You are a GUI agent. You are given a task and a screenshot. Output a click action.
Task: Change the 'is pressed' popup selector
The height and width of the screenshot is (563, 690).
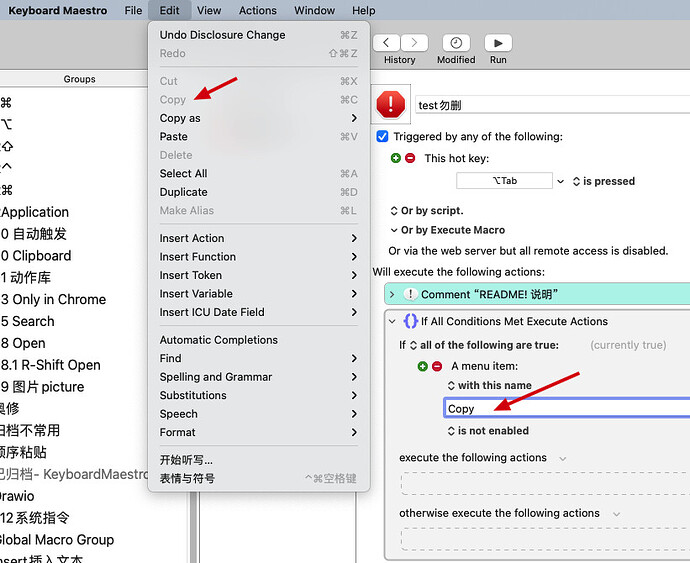click(x=603, y=181)
